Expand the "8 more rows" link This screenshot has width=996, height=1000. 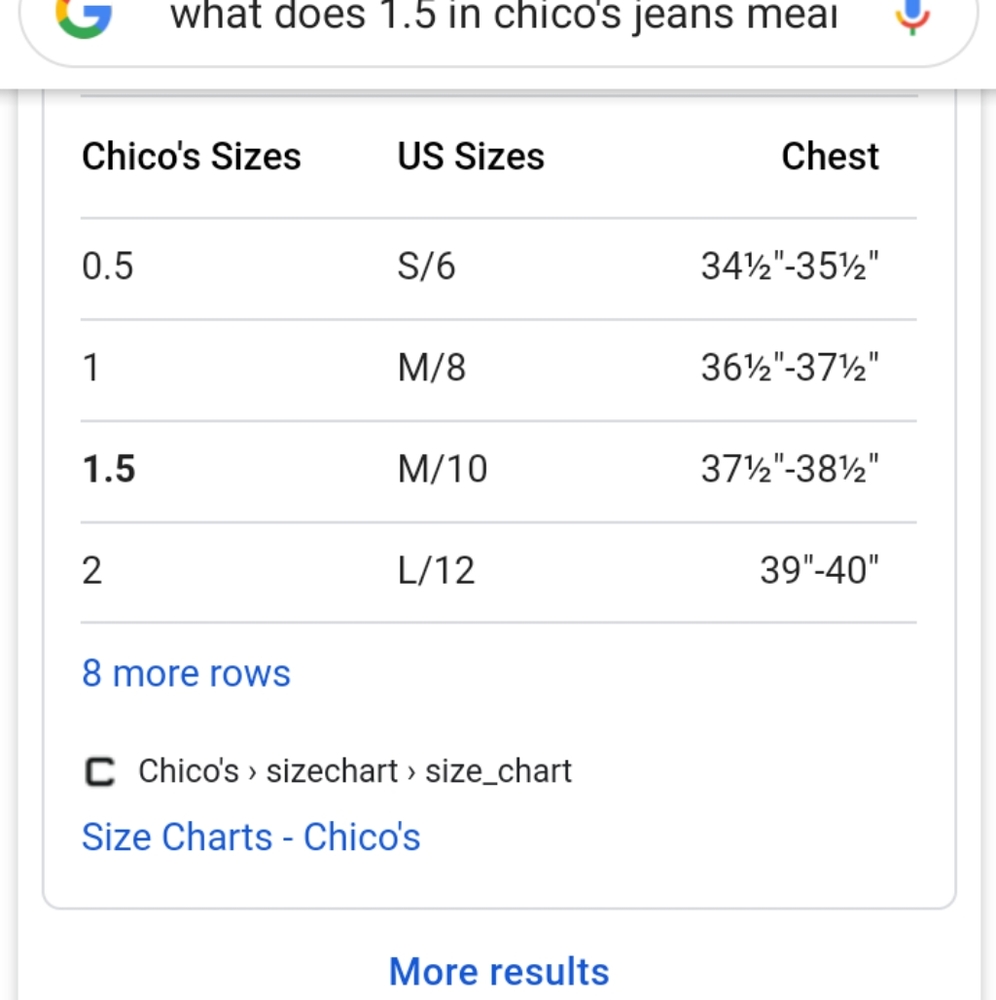pyautogui.click(x=186, y=674)
